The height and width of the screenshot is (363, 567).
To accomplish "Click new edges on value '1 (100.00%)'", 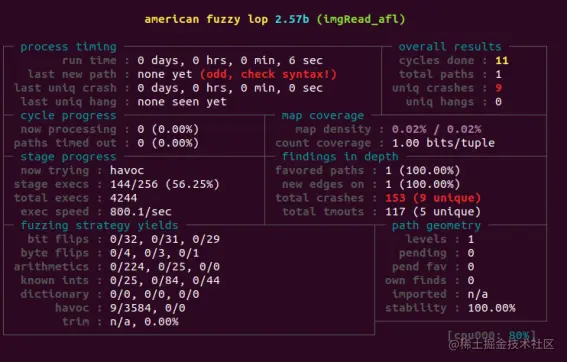I will click(423, 184).
